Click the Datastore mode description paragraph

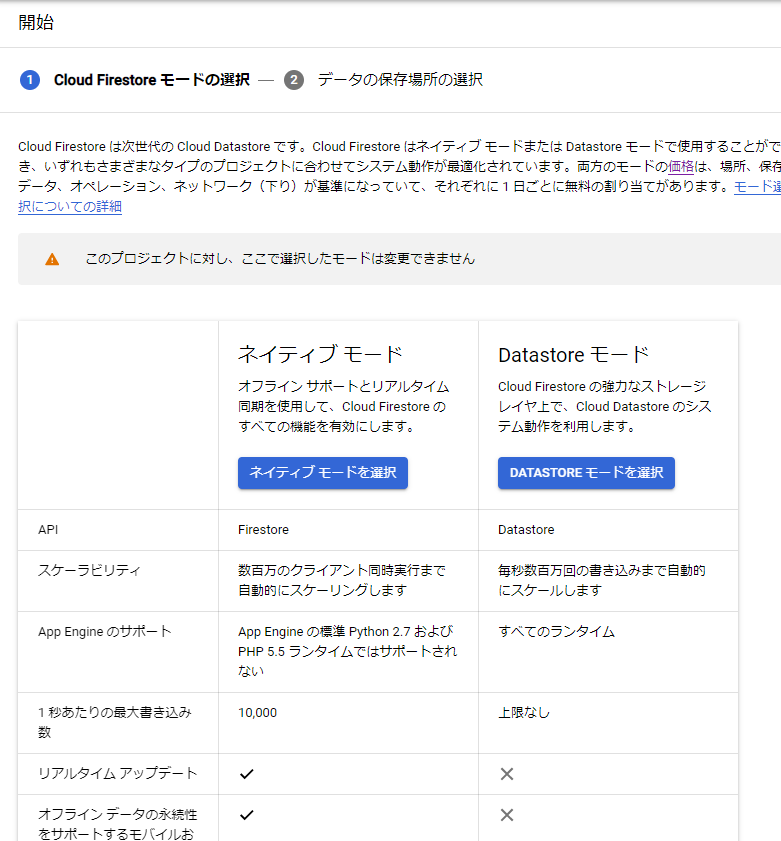[605, 407]
